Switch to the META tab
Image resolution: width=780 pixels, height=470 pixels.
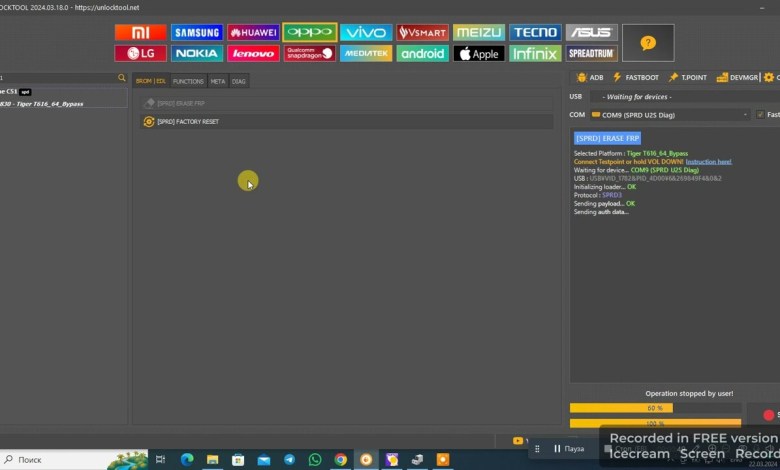217,81
